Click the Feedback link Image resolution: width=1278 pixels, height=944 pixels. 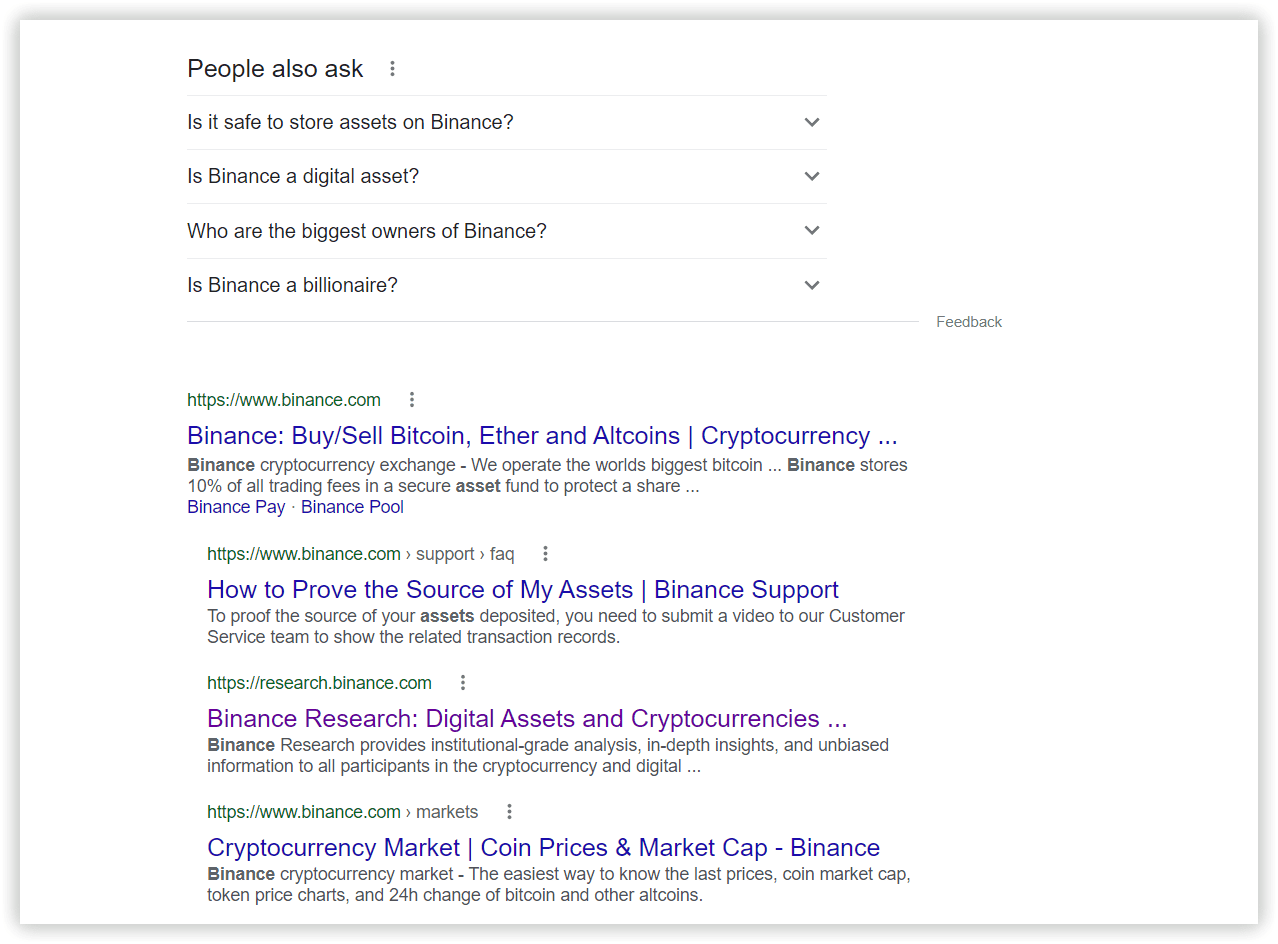point(968,322)
